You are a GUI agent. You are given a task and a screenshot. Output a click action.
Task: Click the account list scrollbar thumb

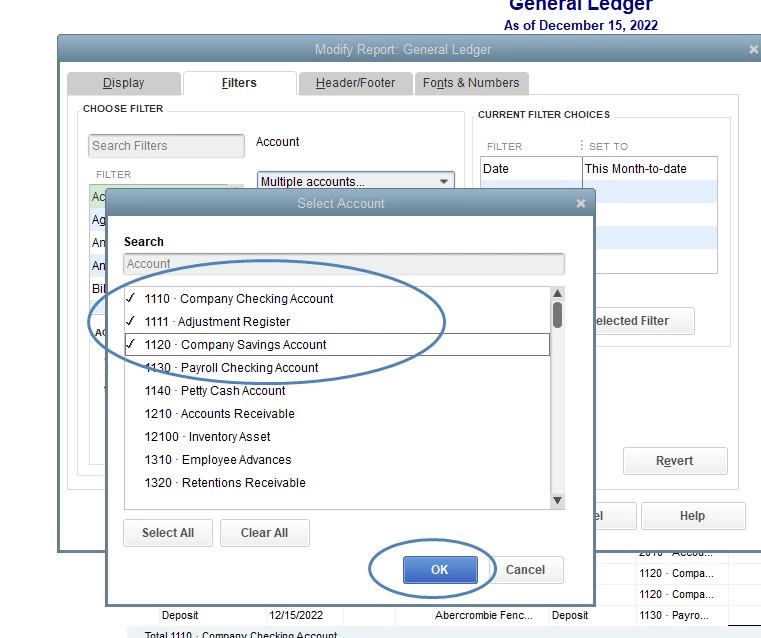point(557,315)
